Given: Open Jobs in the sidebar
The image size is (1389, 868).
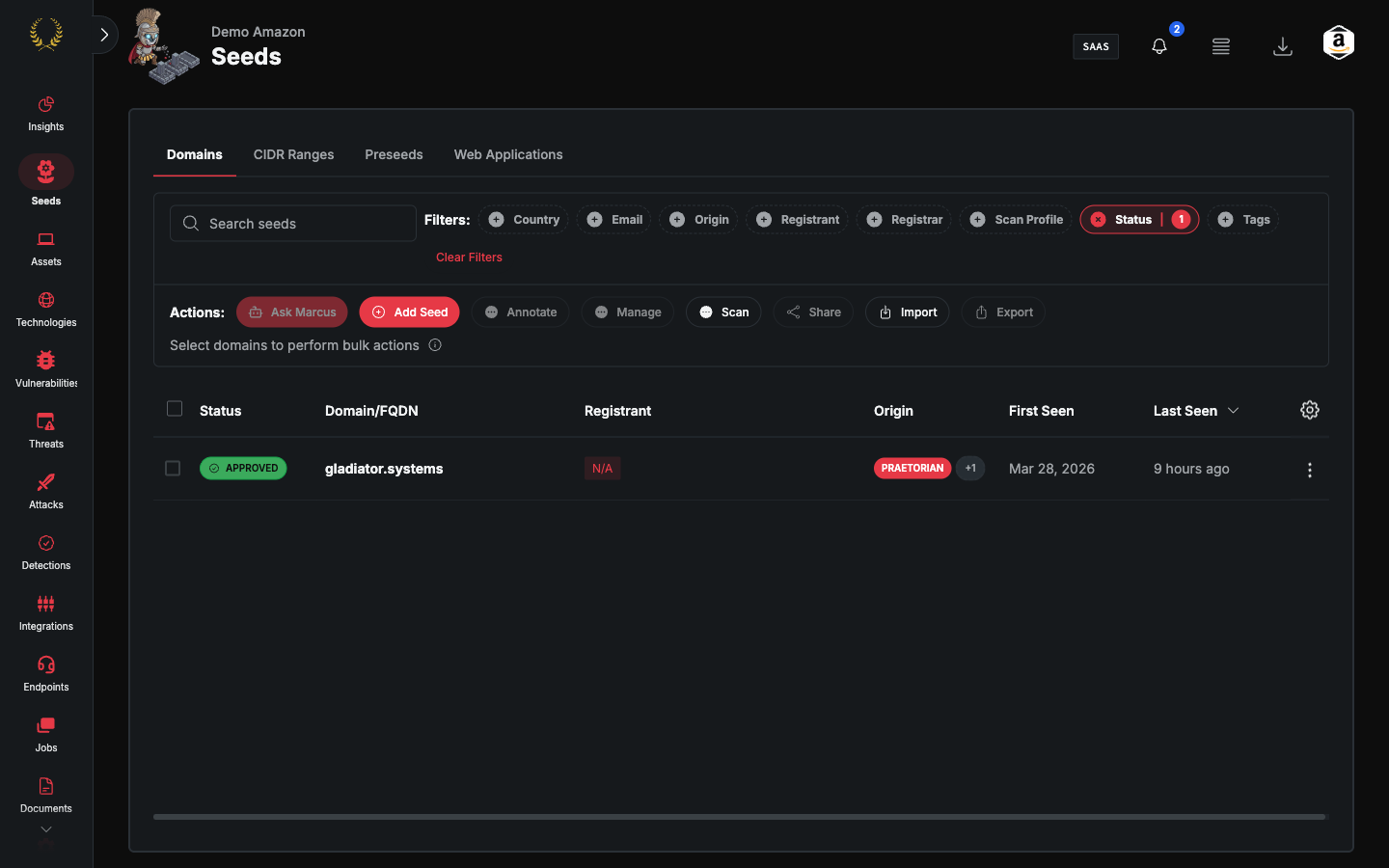Looking at the screenshot, I should pyautogui.click(x=45, y=735).
